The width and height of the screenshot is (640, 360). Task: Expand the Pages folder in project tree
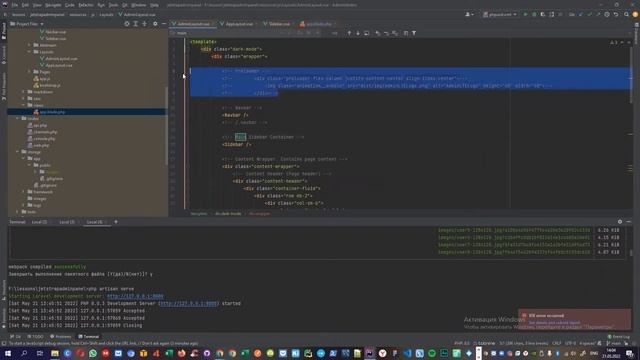click(x=30, y=72)
